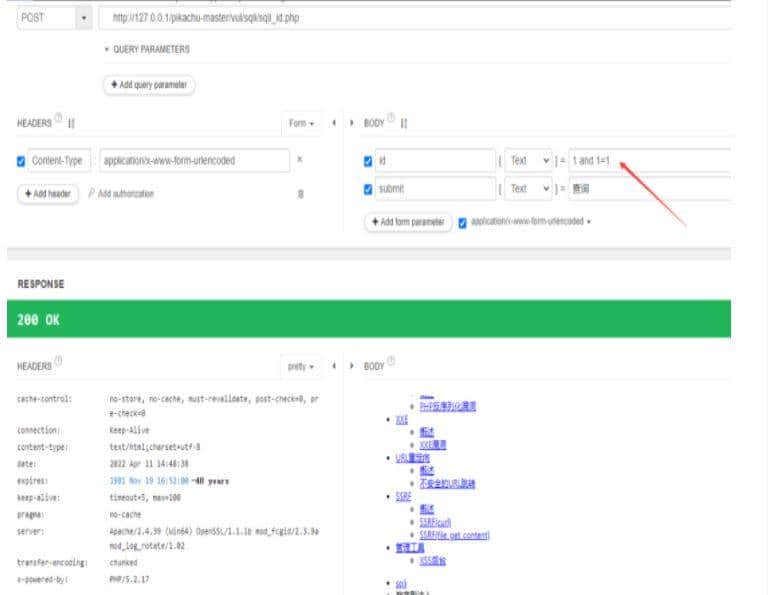768x595 pixels.
Task: Toggle the submit parameter checkbox
Action: click(368, 190)
